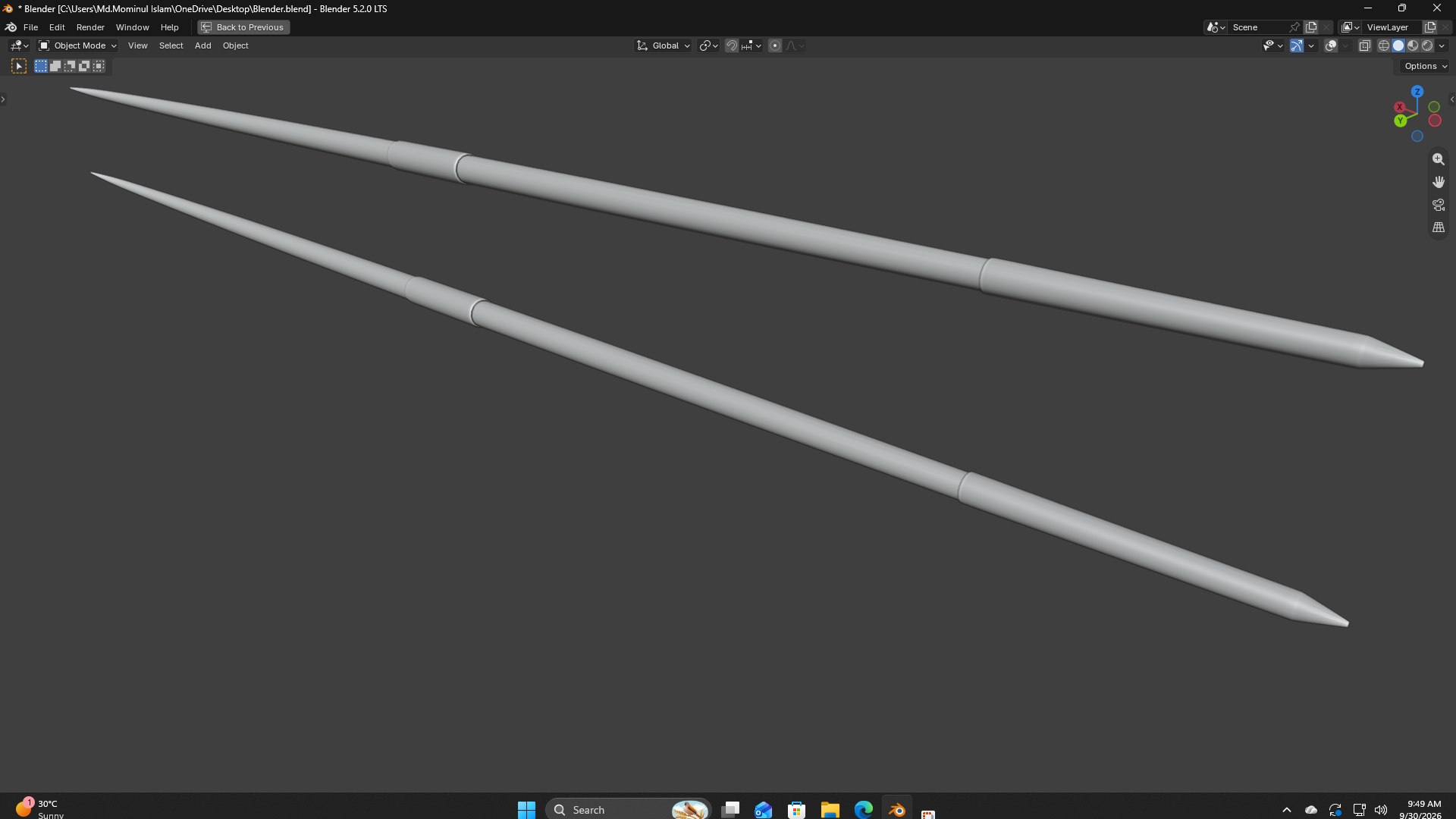Open shading options dropdown arrow
Viewport: 1456px width, 819px height.
[1442, 46]
